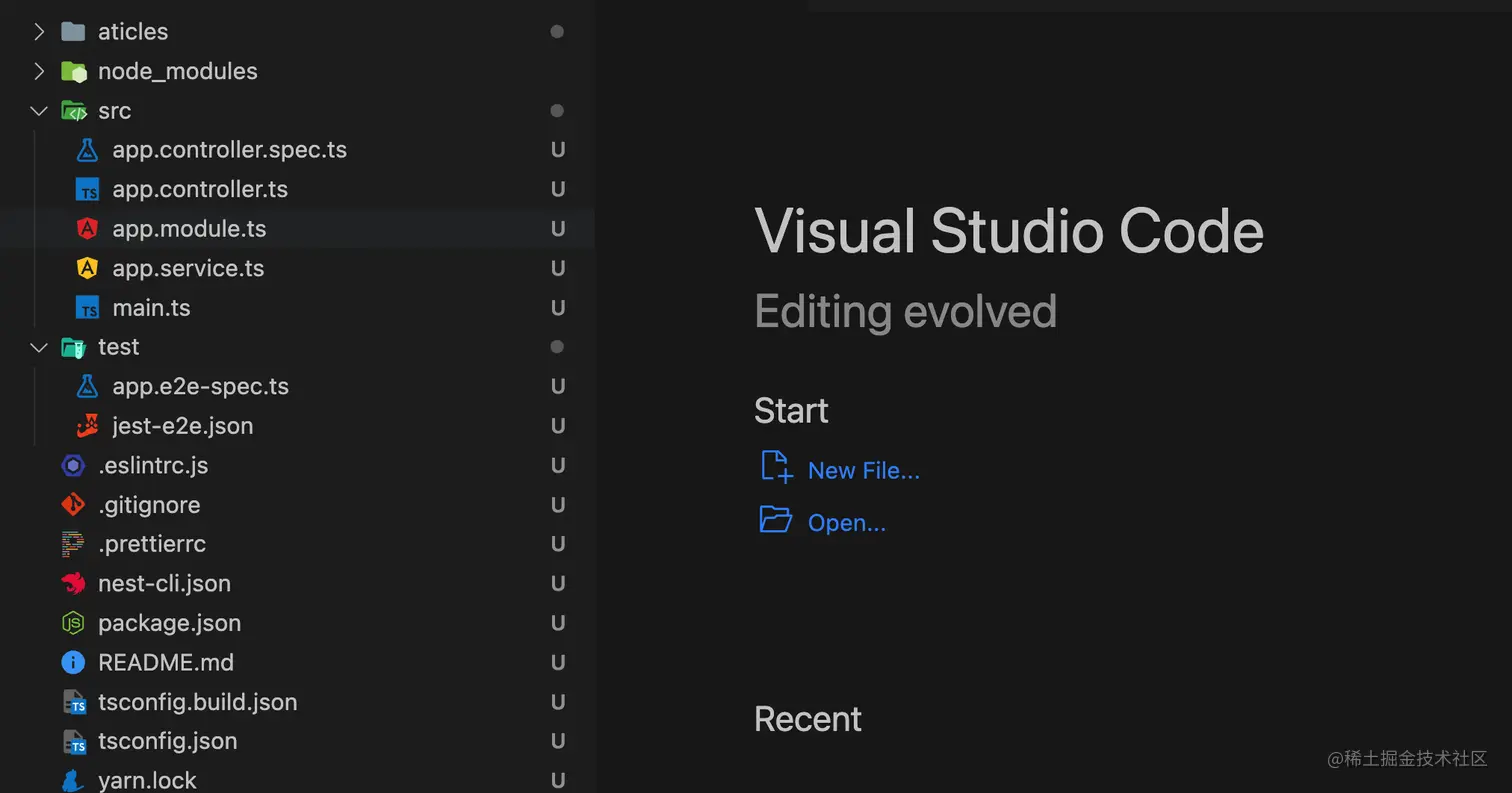Click the green node_modules folder icon
The image size is (1512, 793).
[x=73, y=71]
